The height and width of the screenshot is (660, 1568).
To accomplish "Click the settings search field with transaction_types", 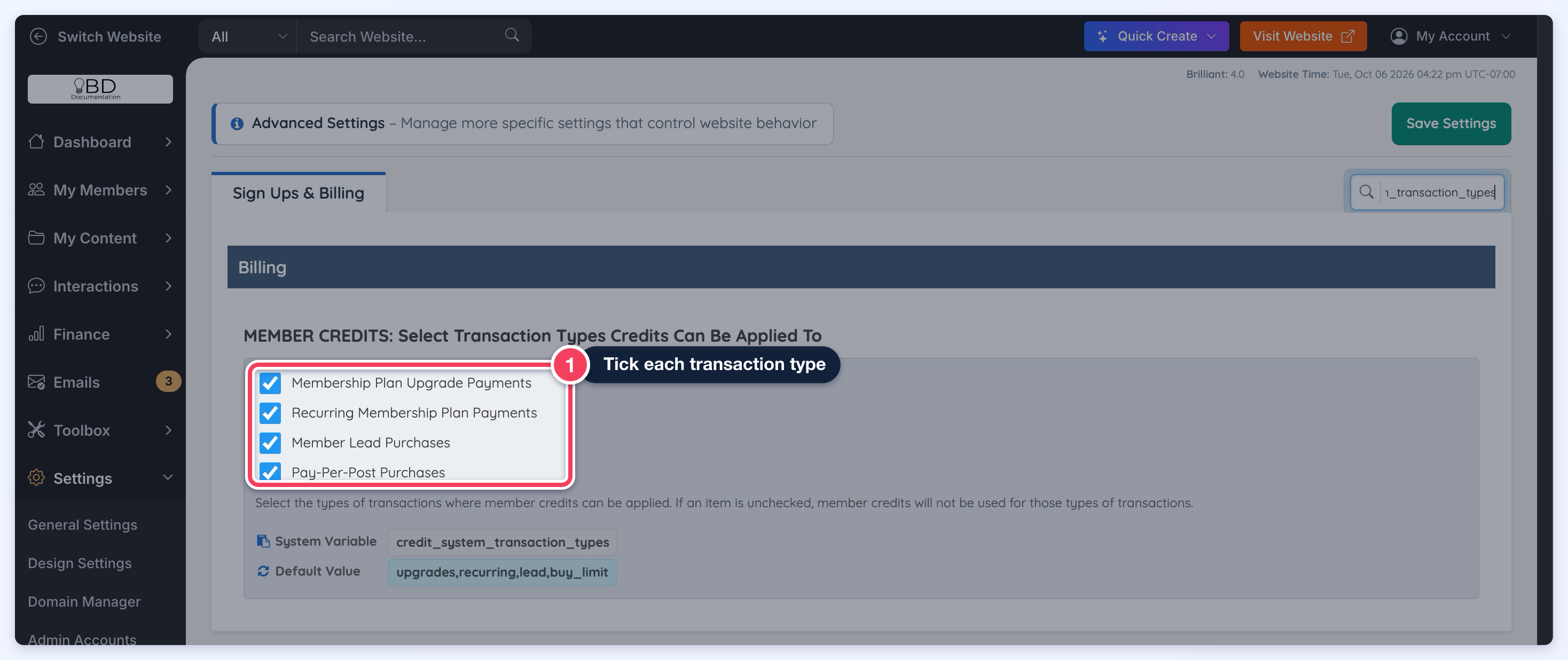I will (x=1427, y=192).
